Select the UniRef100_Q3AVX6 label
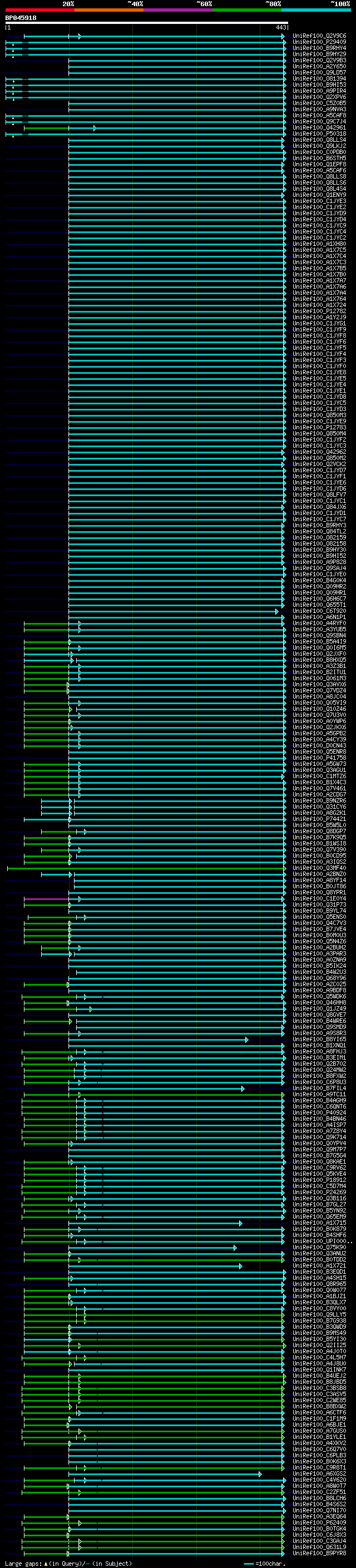 coord(319,684)
